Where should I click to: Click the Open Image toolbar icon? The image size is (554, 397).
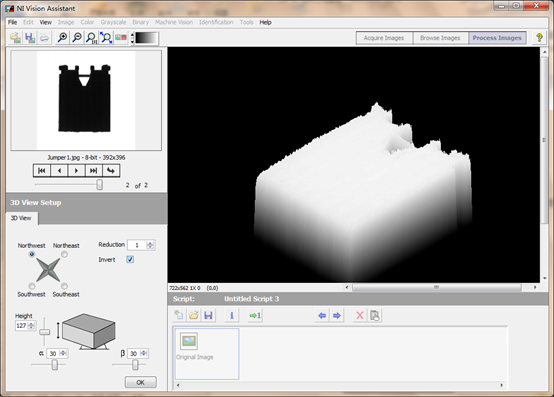point(16,37)
